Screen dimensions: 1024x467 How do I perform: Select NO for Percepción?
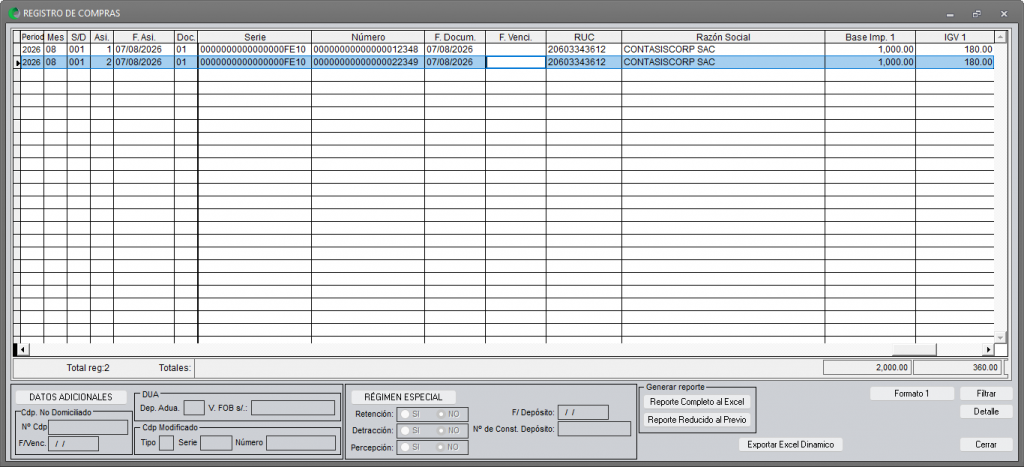441,447
